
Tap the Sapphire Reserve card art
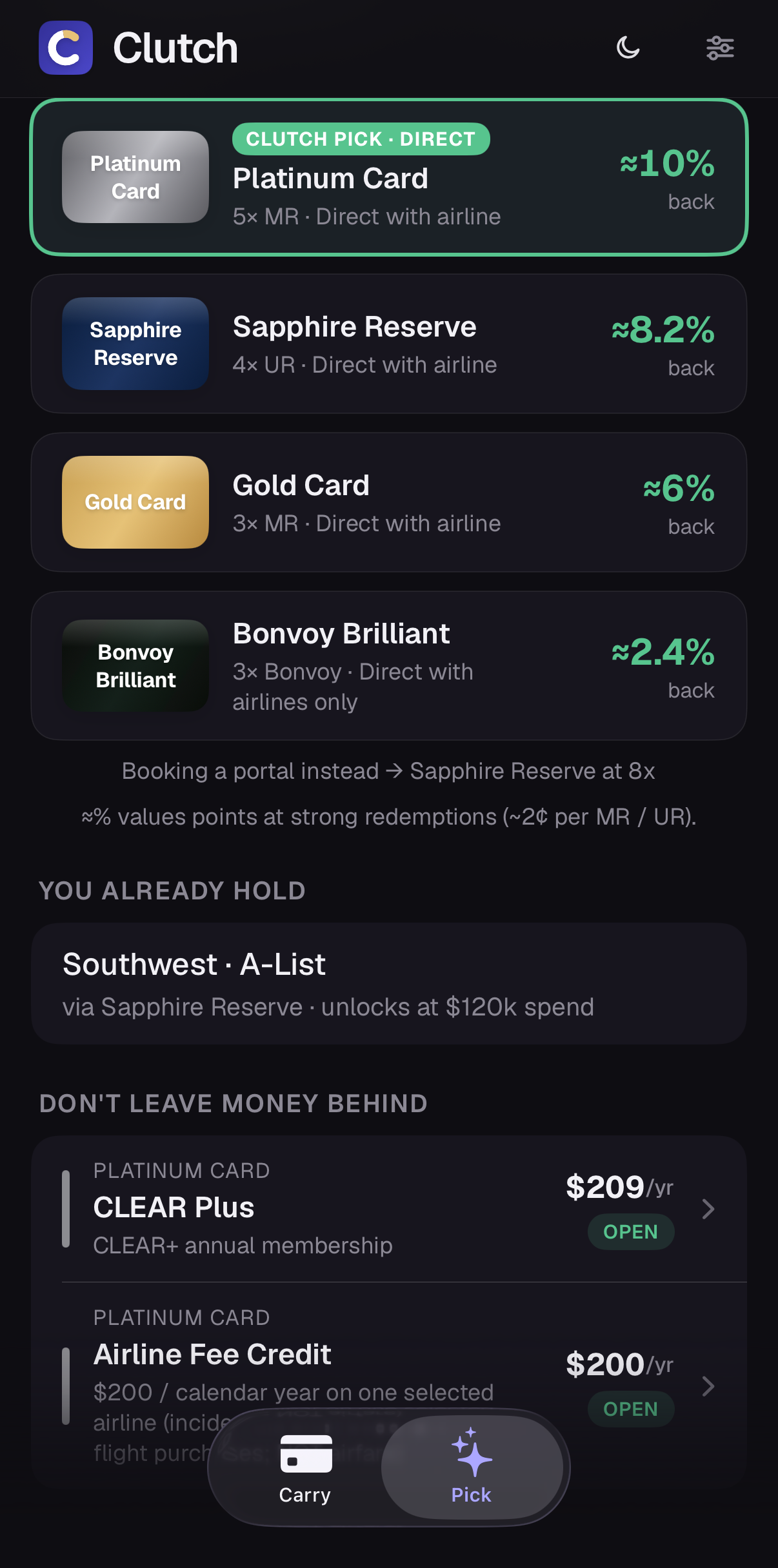point(135,344)
